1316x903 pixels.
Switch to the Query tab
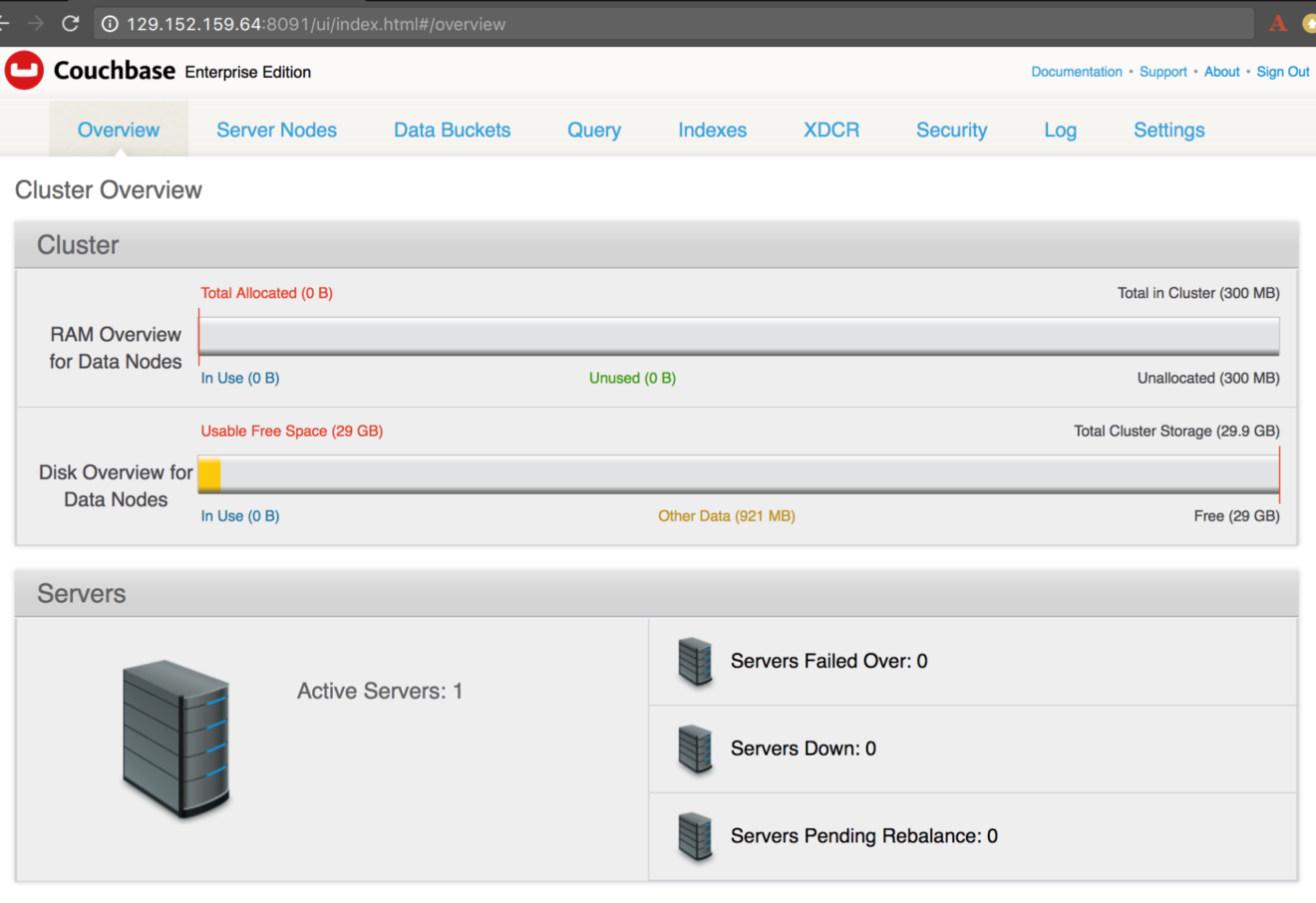click(x=594, y=130)
